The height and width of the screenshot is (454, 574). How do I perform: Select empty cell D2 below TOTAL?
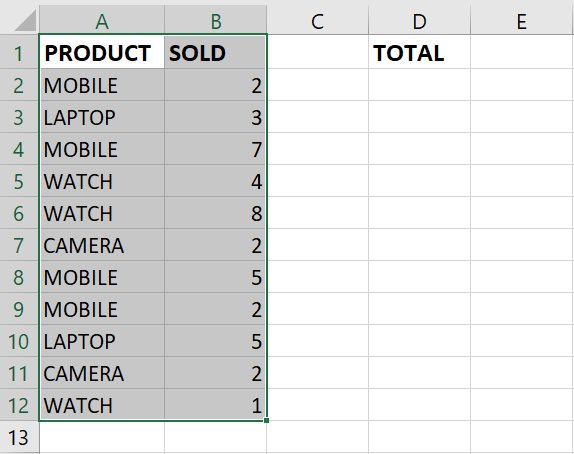coord(420,85)
